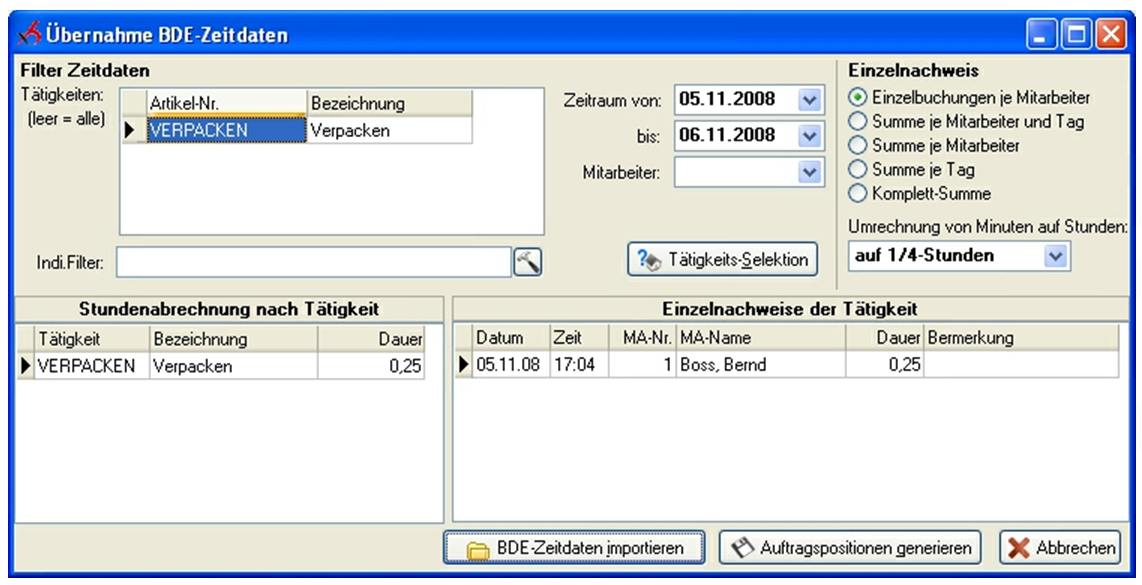1142x585 pixels.
Task: Select Einzelbuchungen je Mitarbeiter option
Action: 857,98
